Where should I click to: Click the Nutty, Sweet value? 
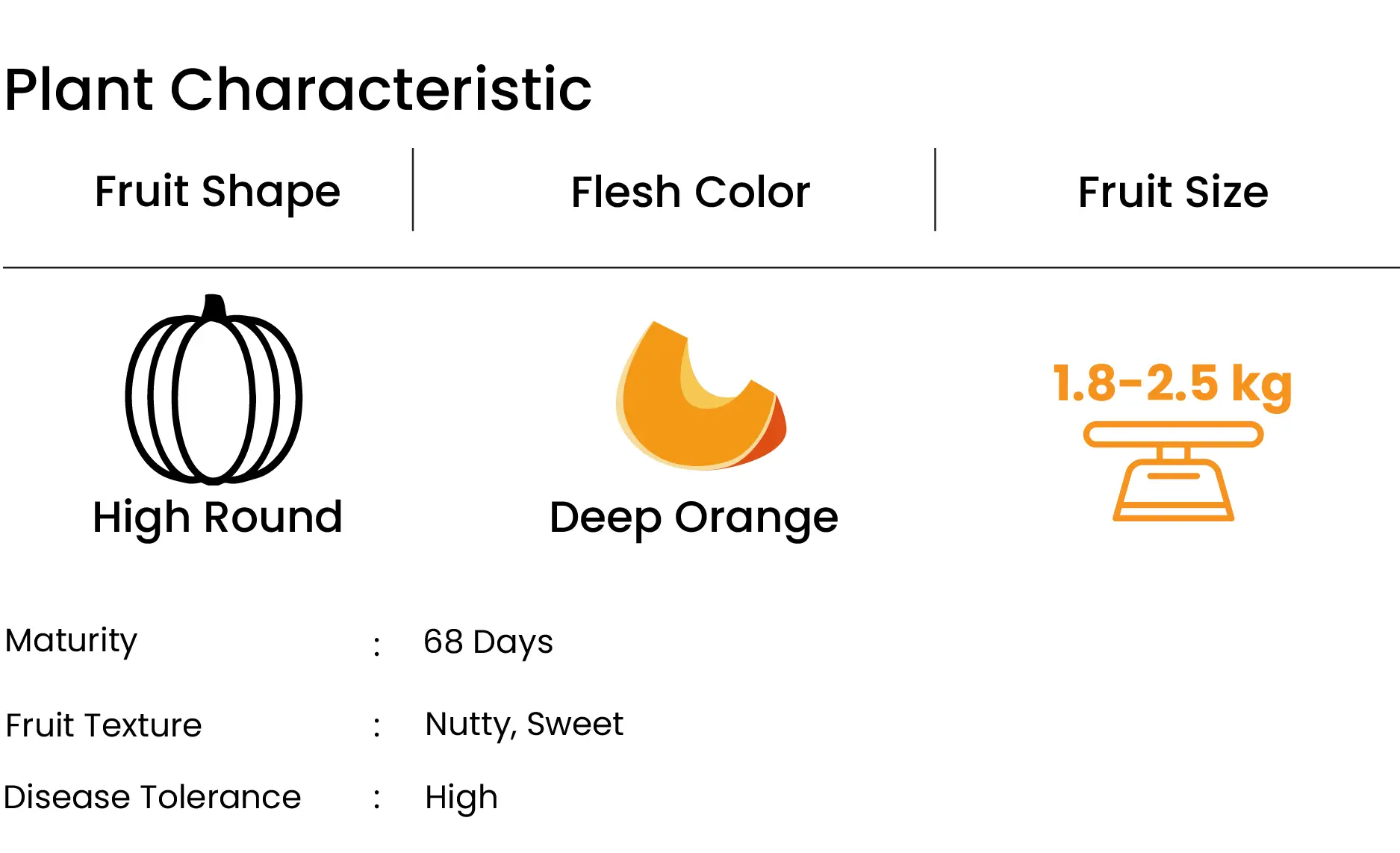(524, 725)
